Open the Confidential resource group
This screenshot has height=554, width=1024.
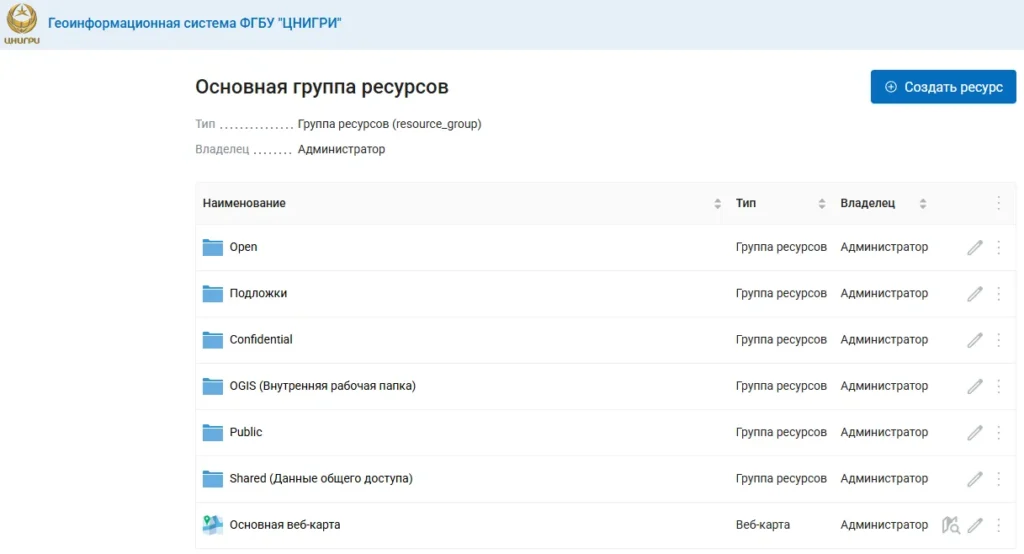click(261, 340)
